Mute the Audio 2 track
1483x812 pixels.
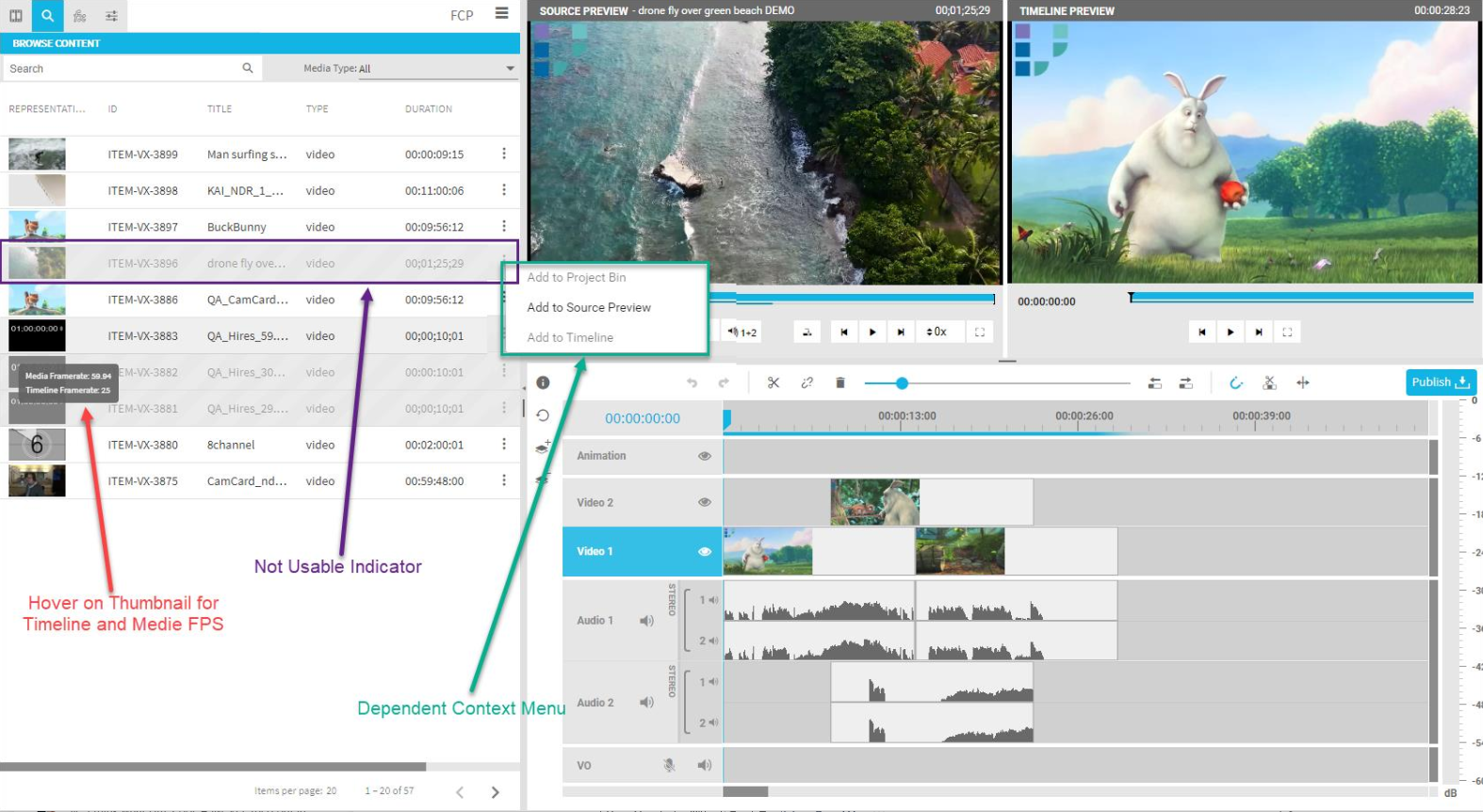click(x=647, y=703)
